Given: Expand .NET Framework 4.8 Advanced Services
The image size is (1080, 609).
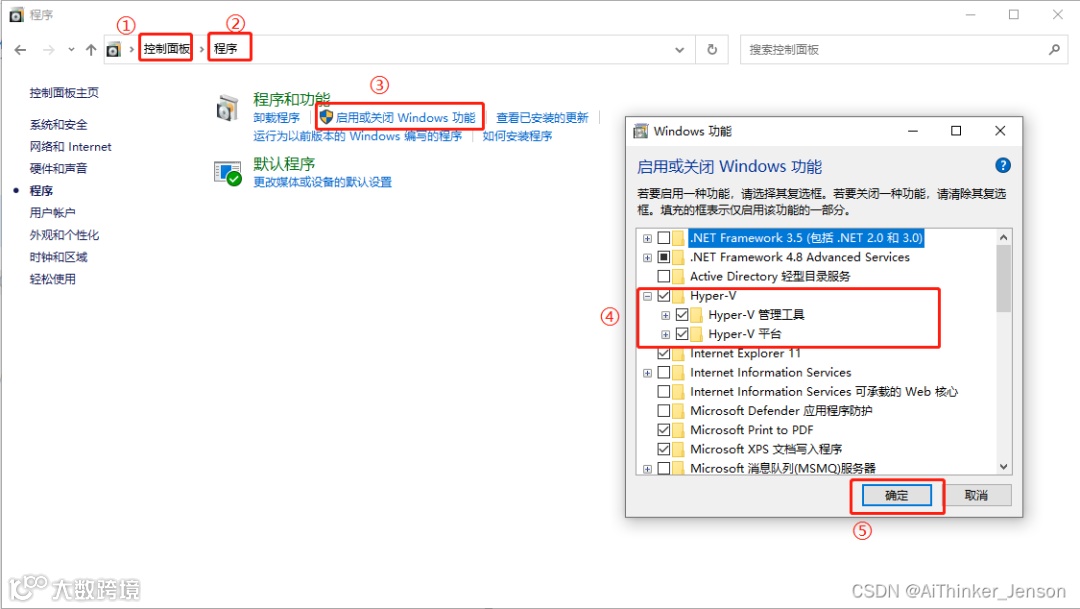Looking at the screenshot, I should click(647, 258).
